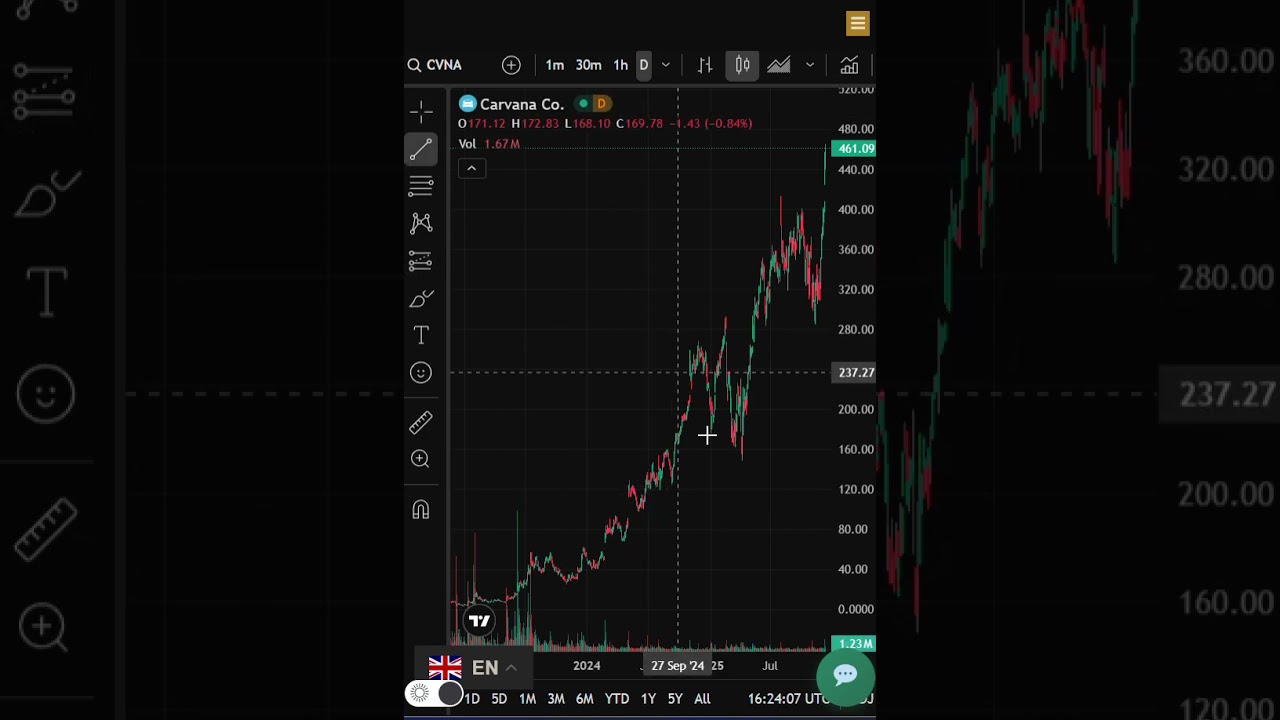Set range to 5Y
The width and height of the screenshot is (1280, 720).
[x=675, y=699]
